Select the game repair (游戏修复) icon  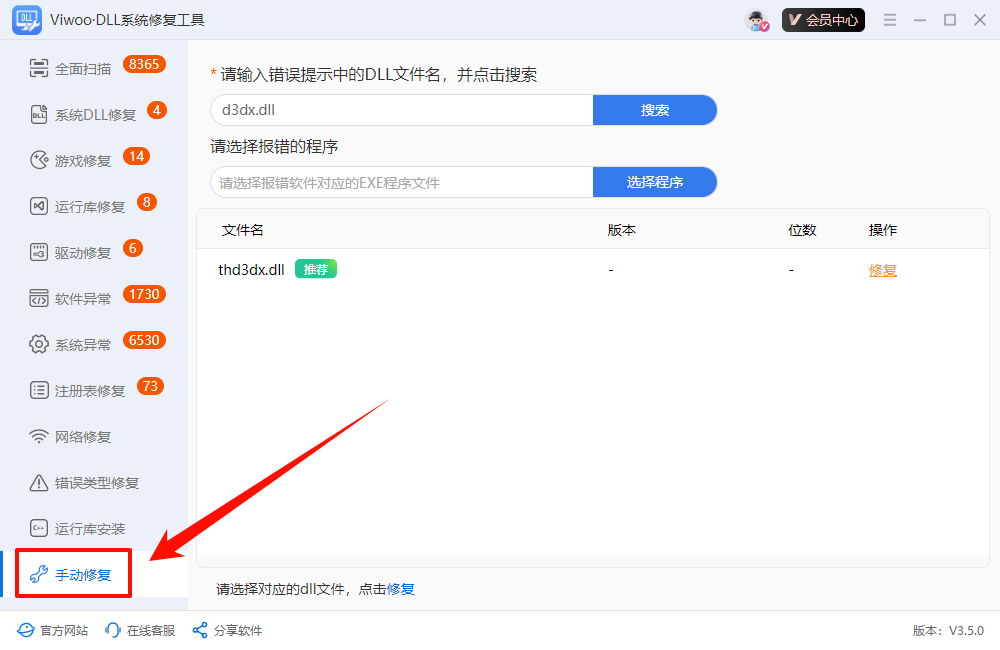[x=39, y=160]
